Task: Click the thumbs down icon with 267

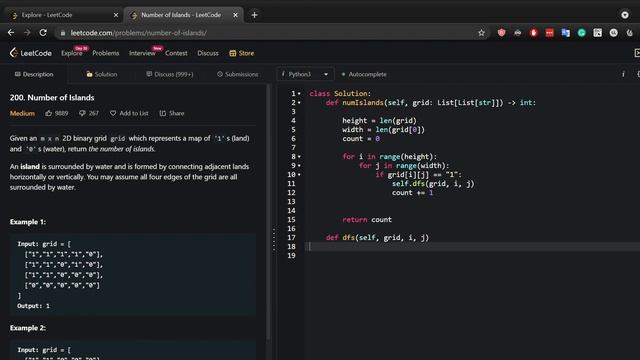Action: [x=82, y=113]
